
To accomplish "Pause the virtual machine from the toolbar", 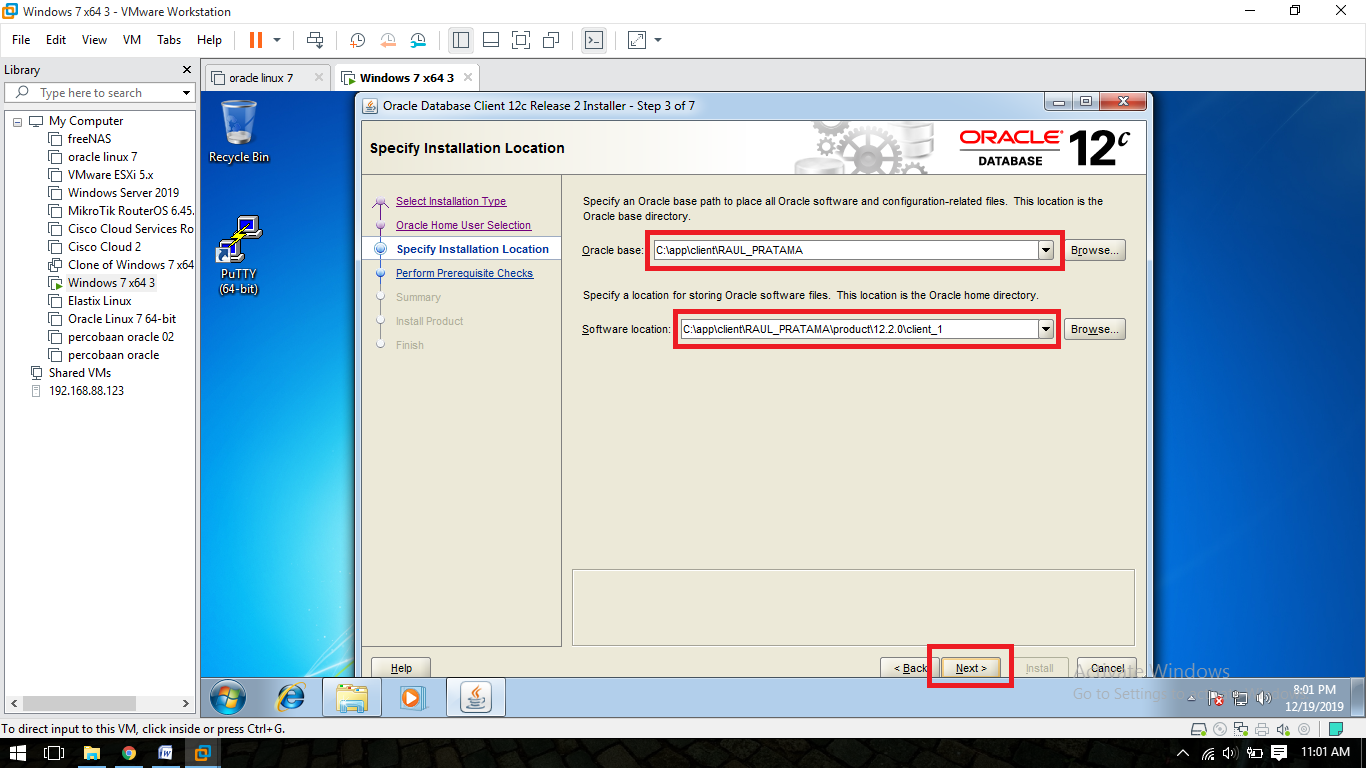I will coord(256,40).
